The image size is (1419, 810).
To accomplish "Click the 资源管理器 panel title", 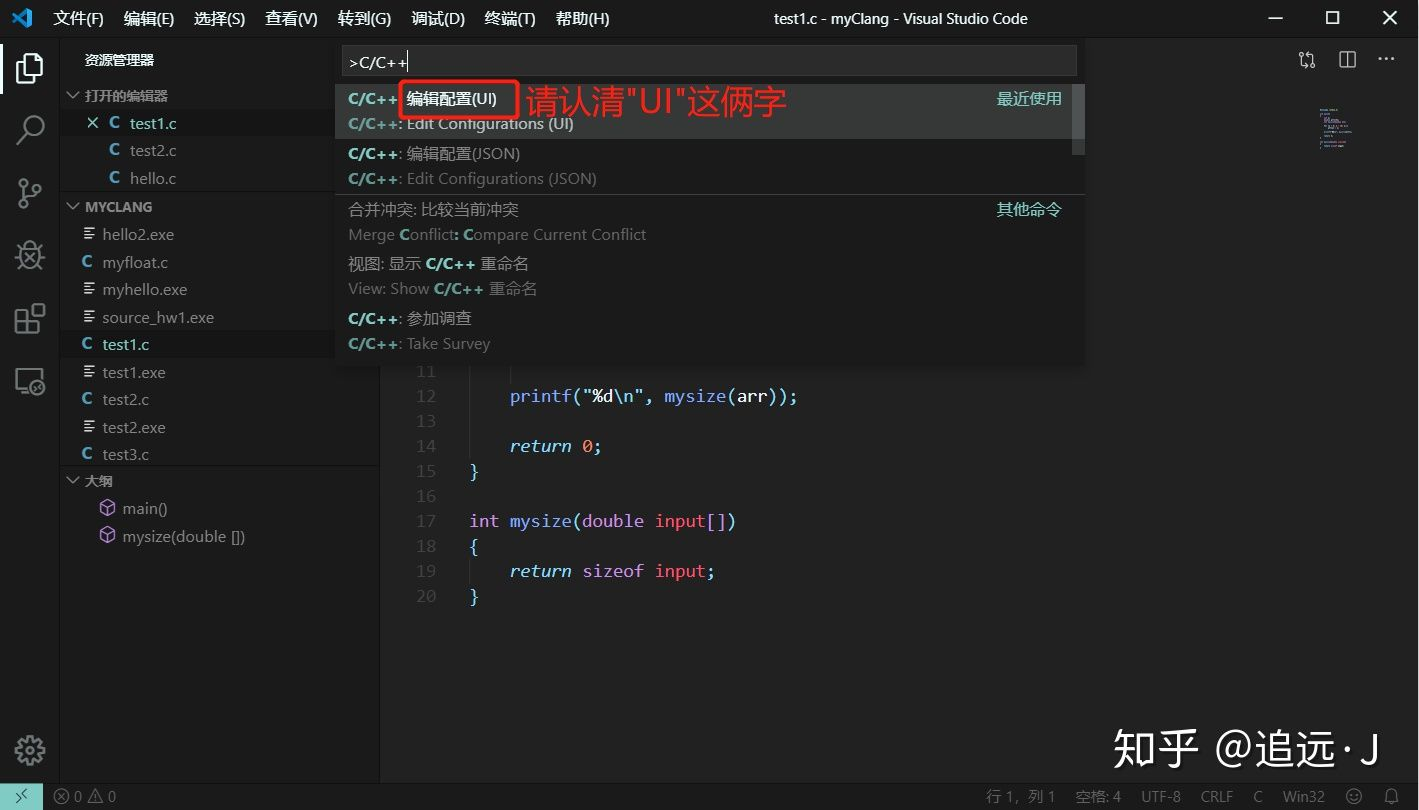I will point(119,60).
